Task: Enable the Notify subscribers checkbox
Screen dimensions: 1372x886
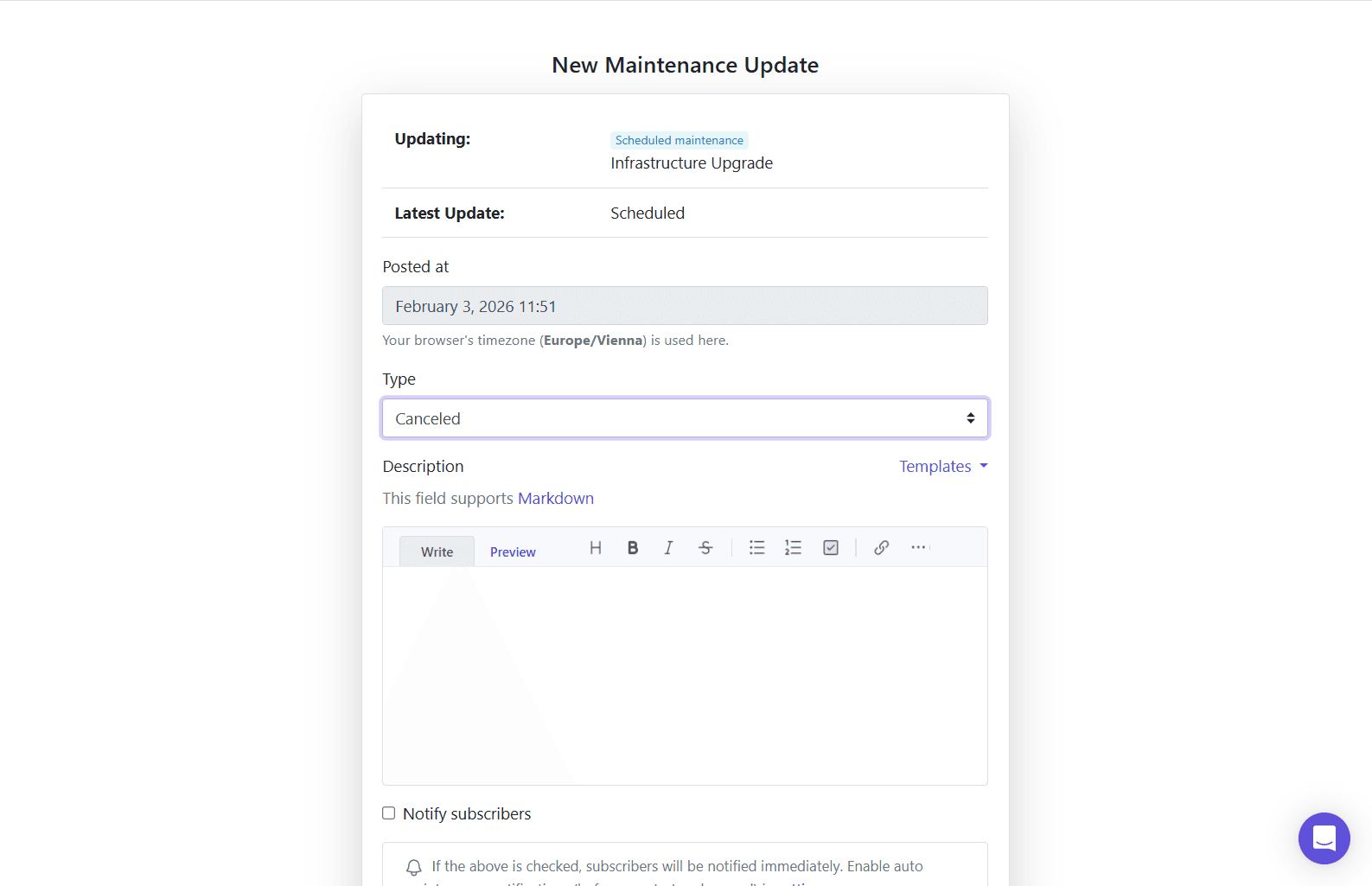Action: coord(389,813)
